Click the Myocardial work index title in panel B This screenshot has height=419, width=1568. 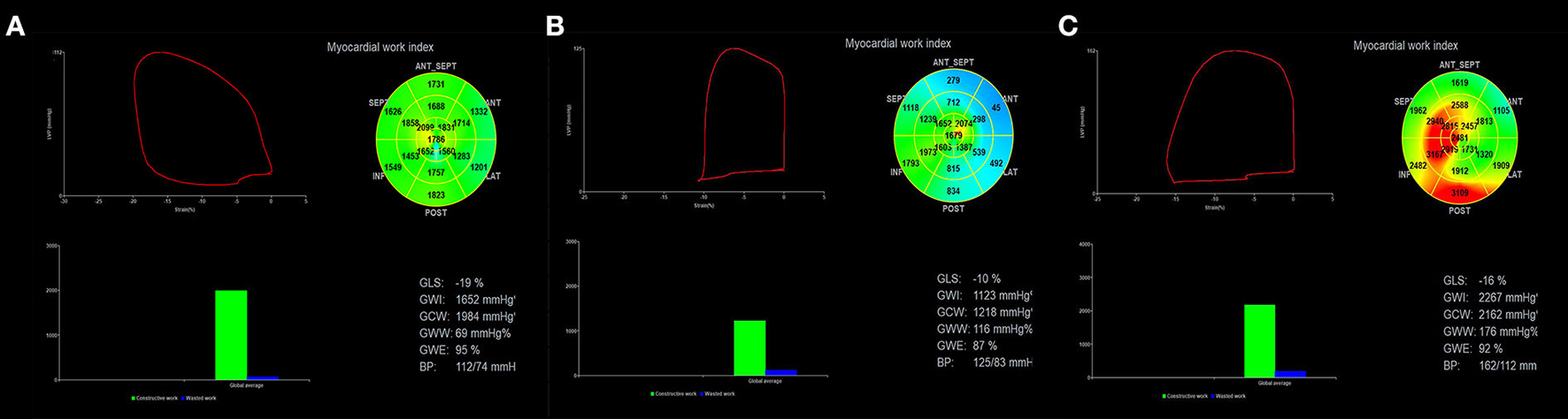coord(898,43)
